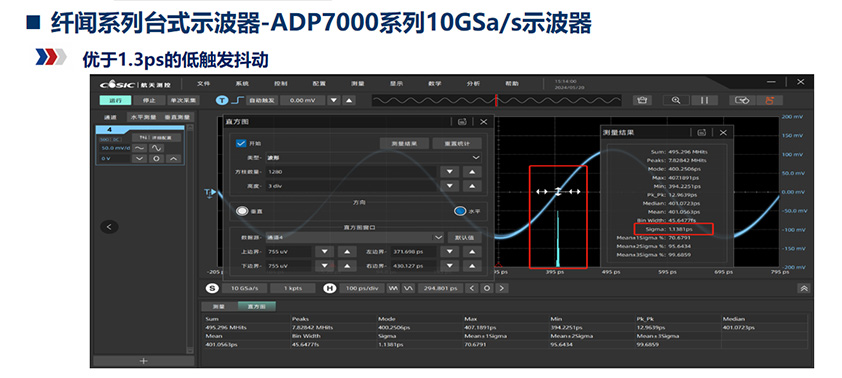Click the rising edge trigger slope icon
Image resolution: width=842 pixels, height=378 pixels.
click(x=238, y=100)
